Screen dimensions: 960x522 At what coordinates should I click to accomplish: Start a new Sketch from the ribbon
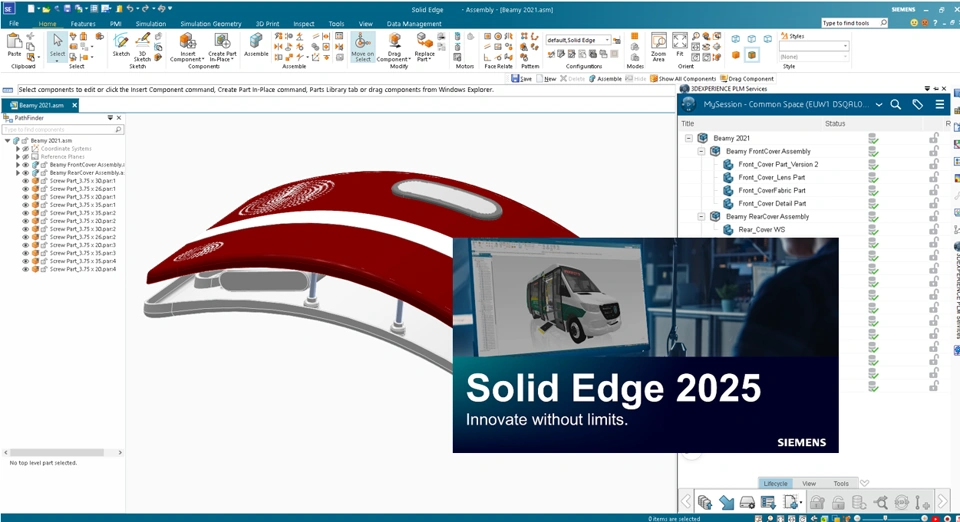(x=121, y=45)
